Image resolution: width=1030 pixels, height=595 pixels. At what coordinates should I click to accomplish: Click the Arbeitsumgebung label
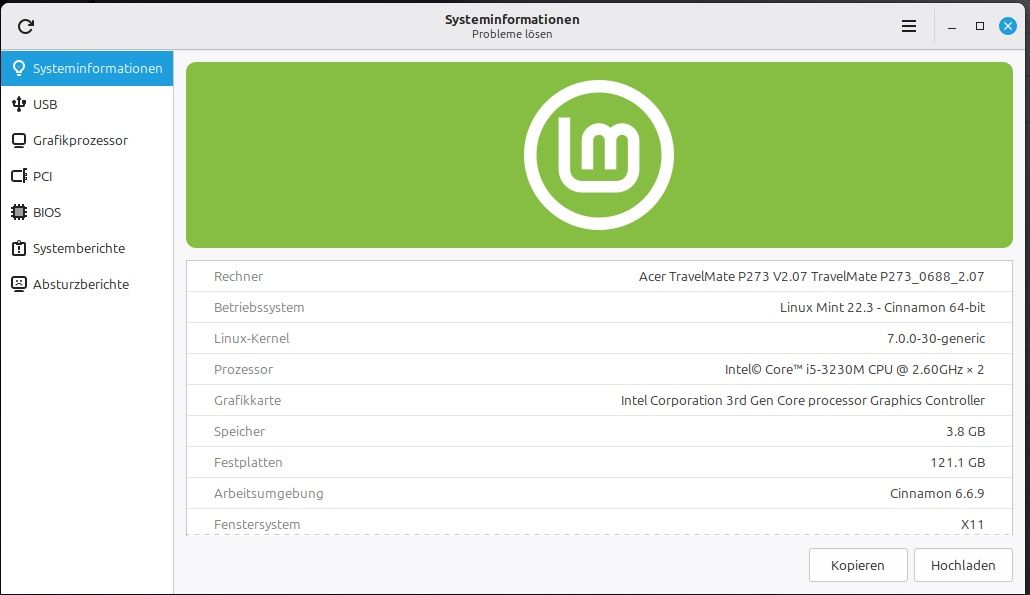click(268, 493)
